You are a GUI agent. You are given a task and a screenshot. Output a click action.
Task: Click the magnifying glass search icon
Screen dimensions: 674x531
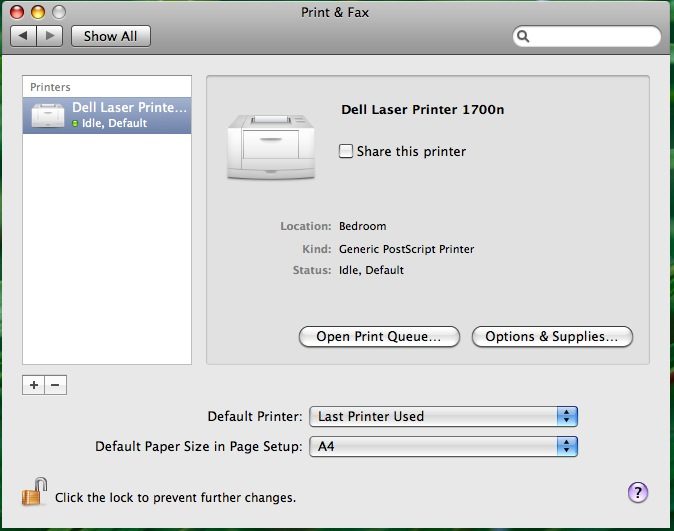coord(523,36)
